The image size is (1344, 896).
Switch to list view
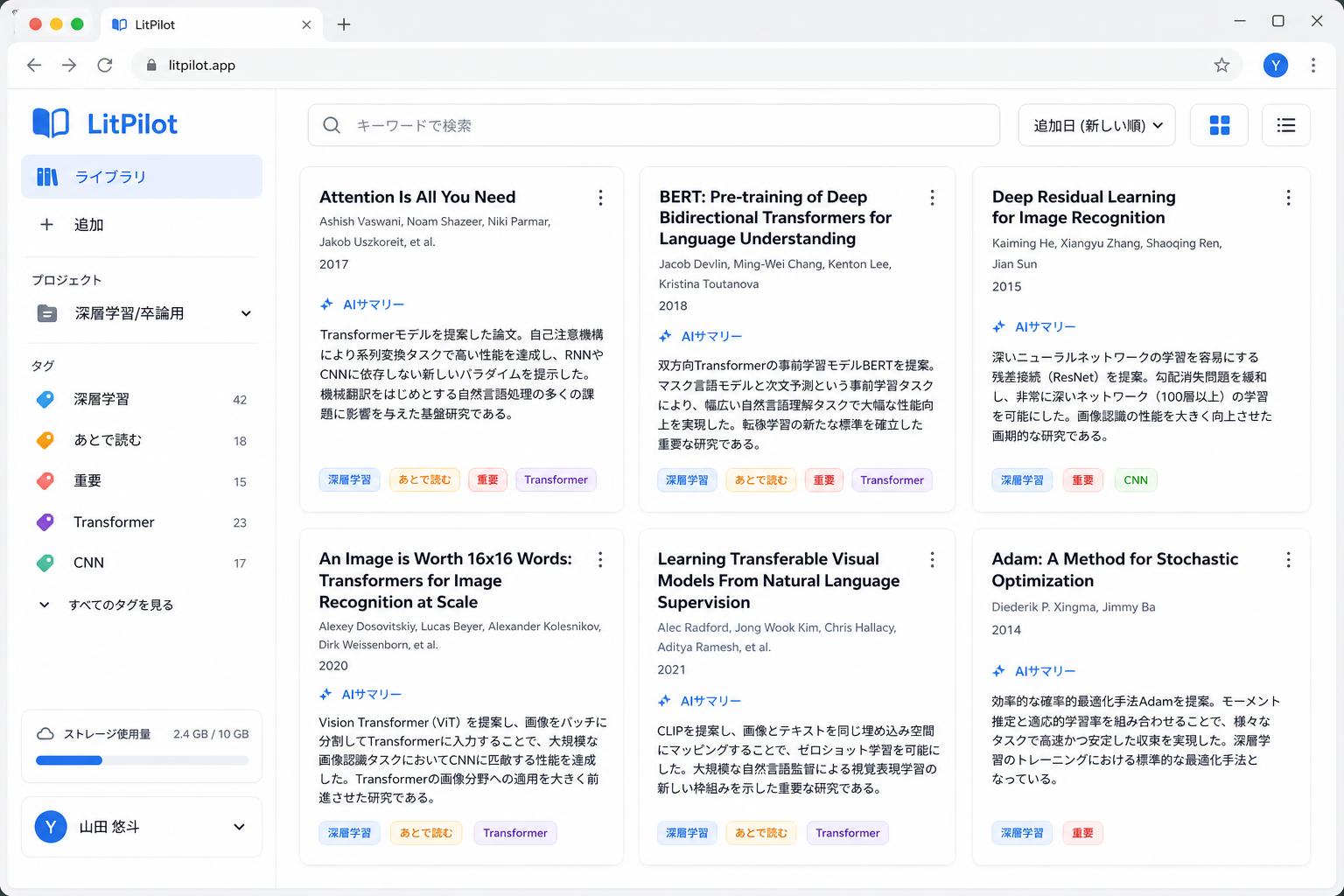[x=1286, y=125]
